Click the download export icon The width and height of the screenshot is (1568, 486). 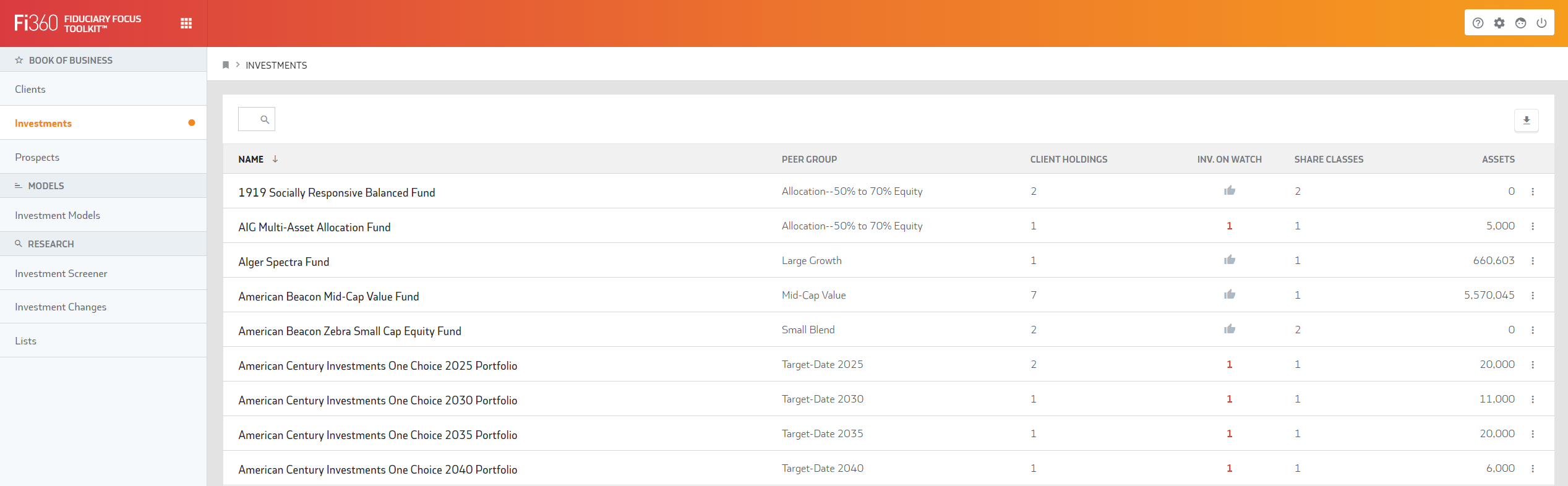(x=1526, y=120)
